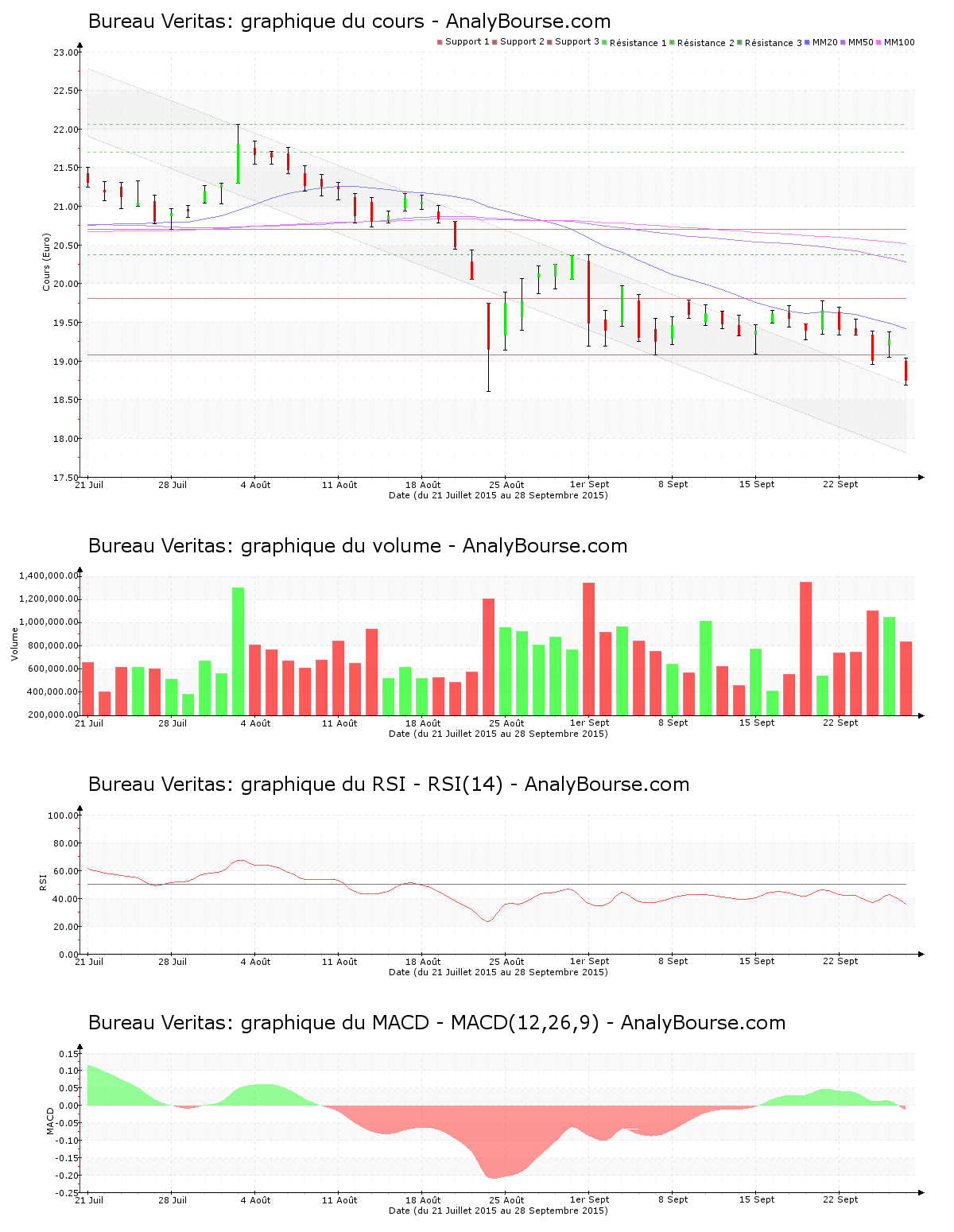Click the 'Volume' vertical axis label
954x1232 pixels.
pos(14,644)
